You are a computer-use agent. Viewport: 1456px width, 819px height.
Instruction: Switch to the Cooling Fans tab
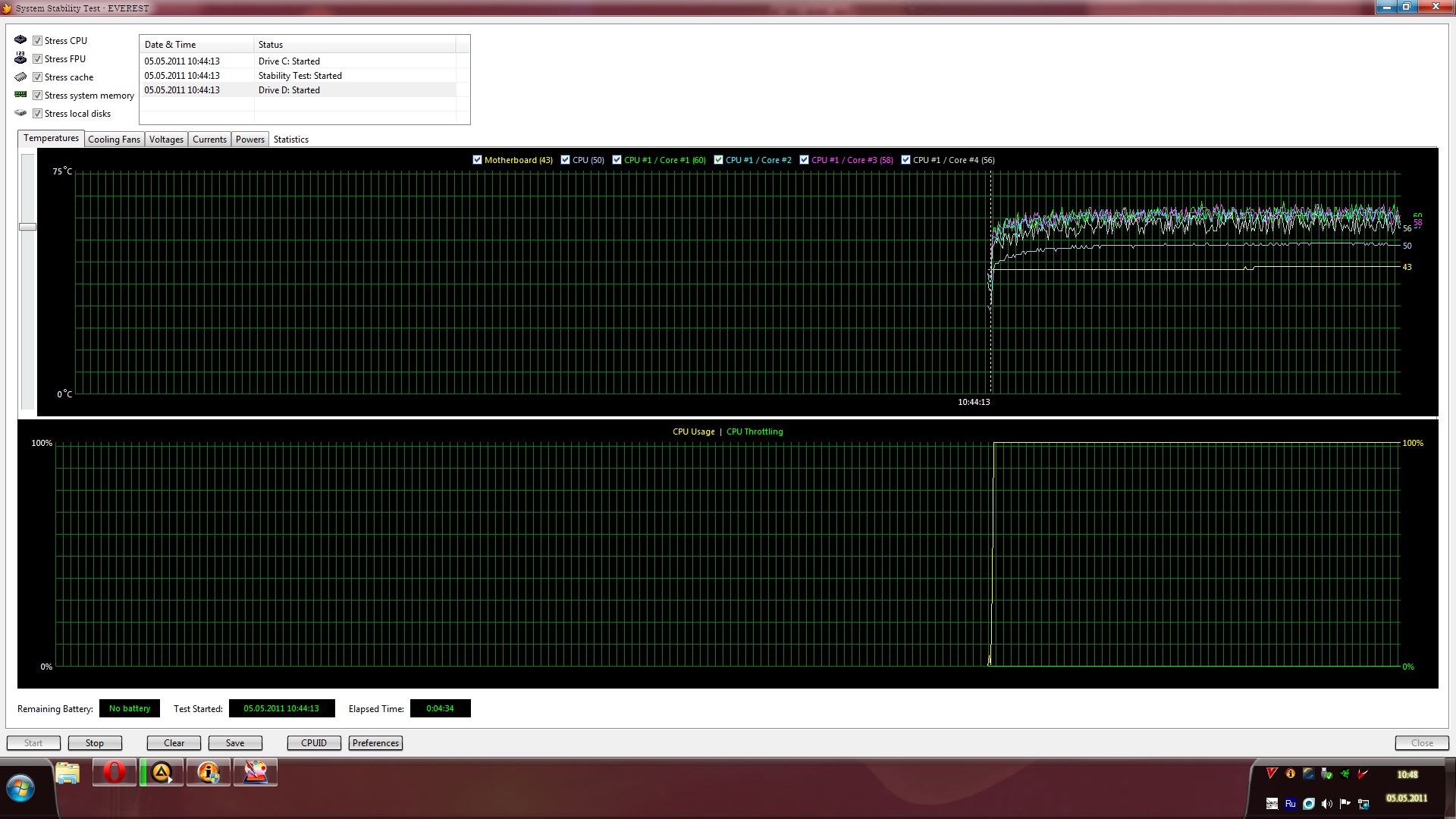click(114, 140)
